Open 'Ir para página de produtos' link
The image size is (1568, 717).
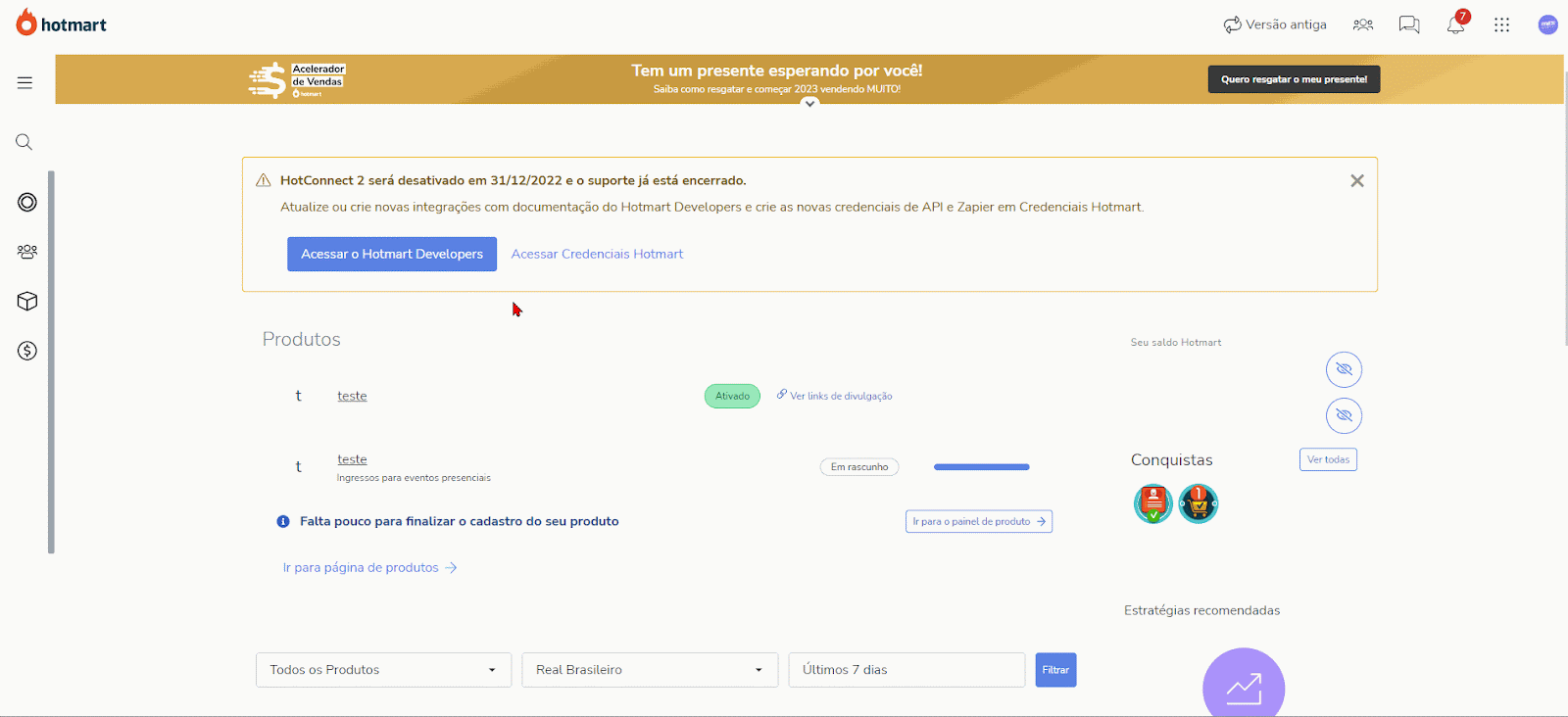(x=369, y=567)
